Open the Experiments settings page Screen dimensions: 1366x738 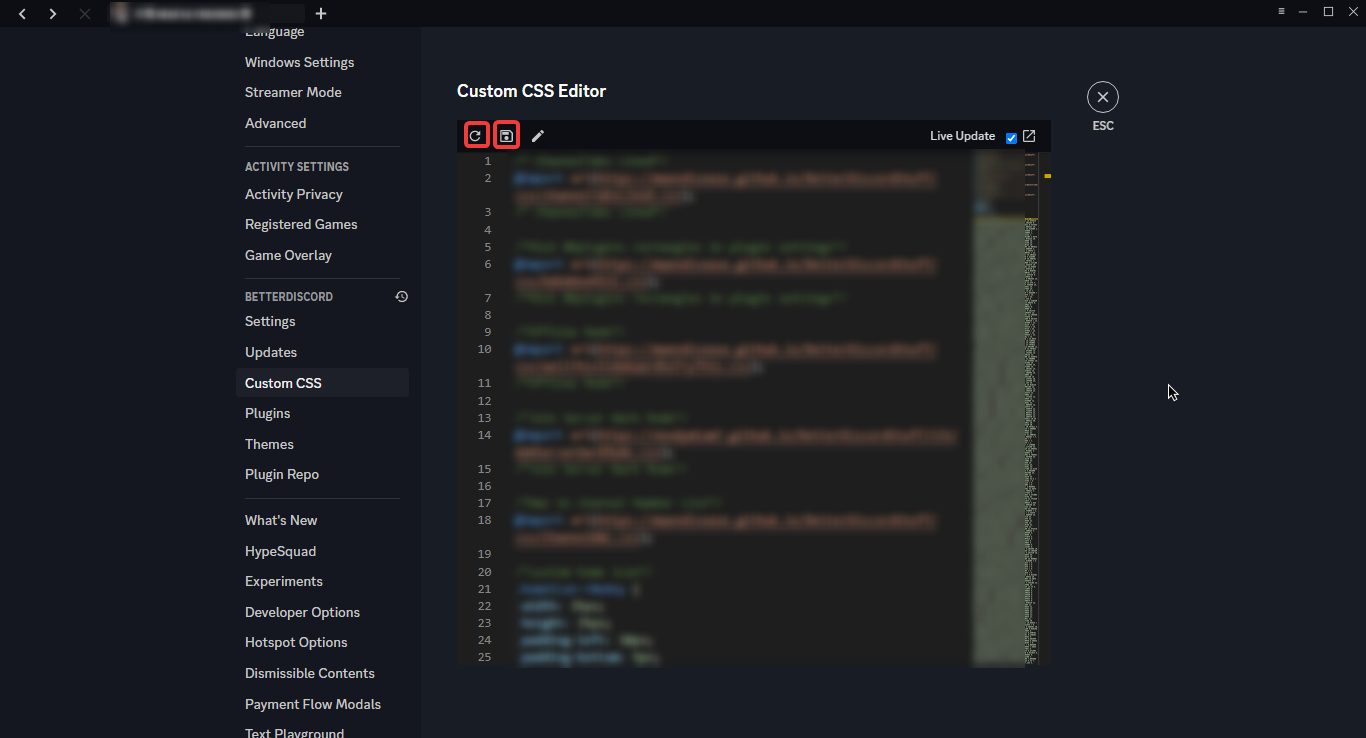tap(283, 581)
